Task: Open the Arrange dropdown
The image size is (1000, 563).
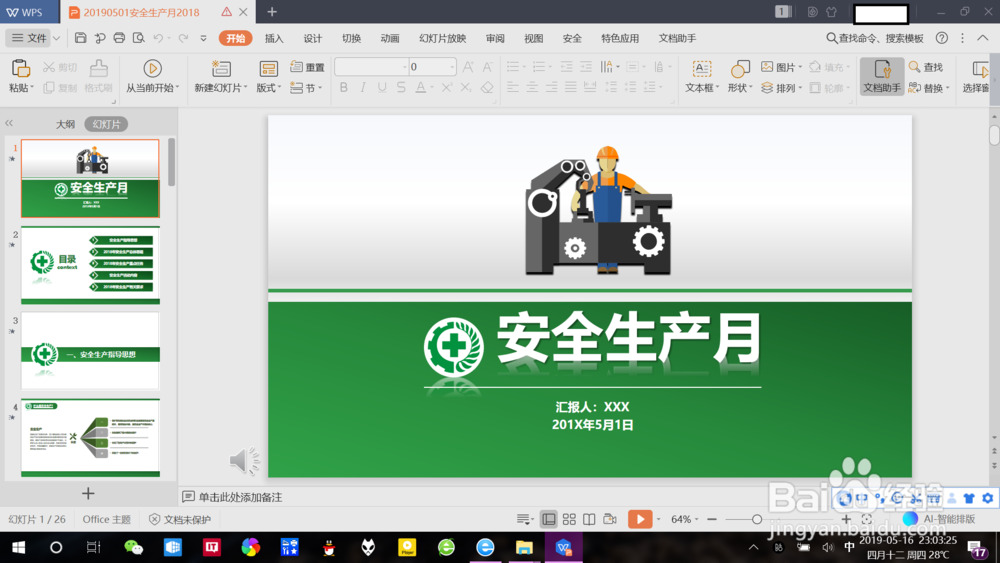Action: [x=781, y=88]
